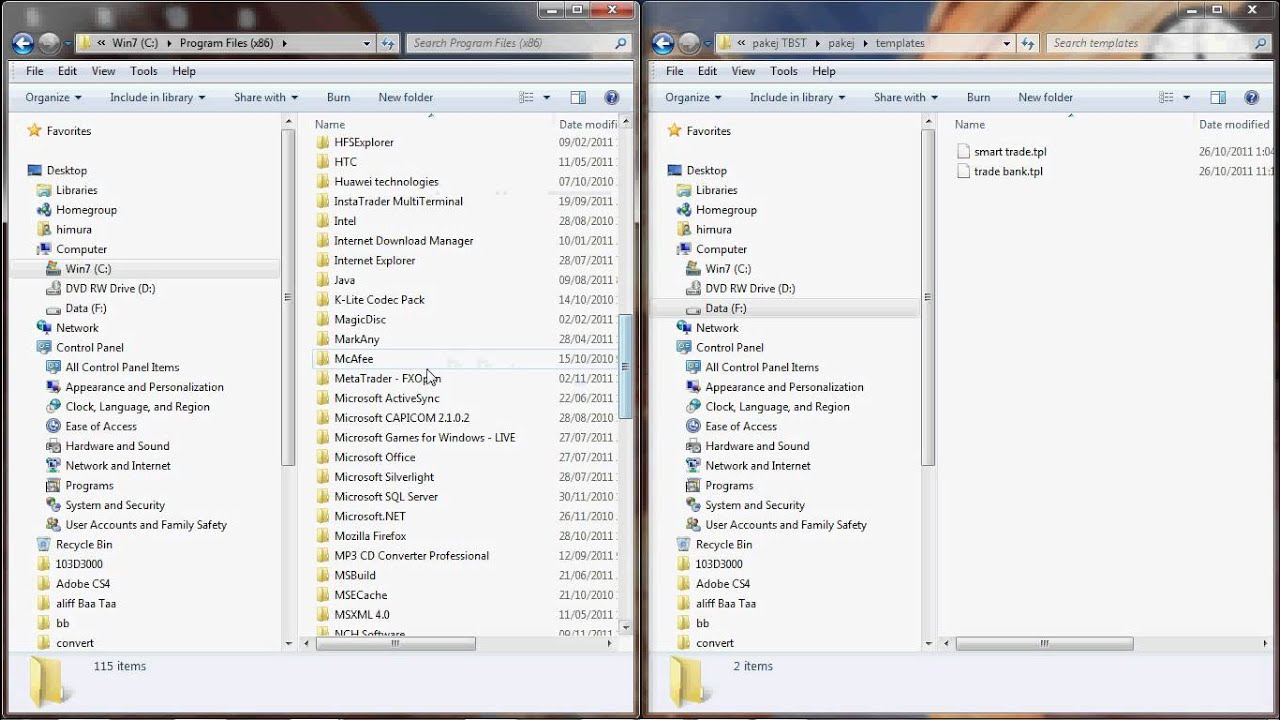The height and width of the screenshot is (720, 1280).
Task: Open Tools menu in templates window
Action: tap(783, 71)
